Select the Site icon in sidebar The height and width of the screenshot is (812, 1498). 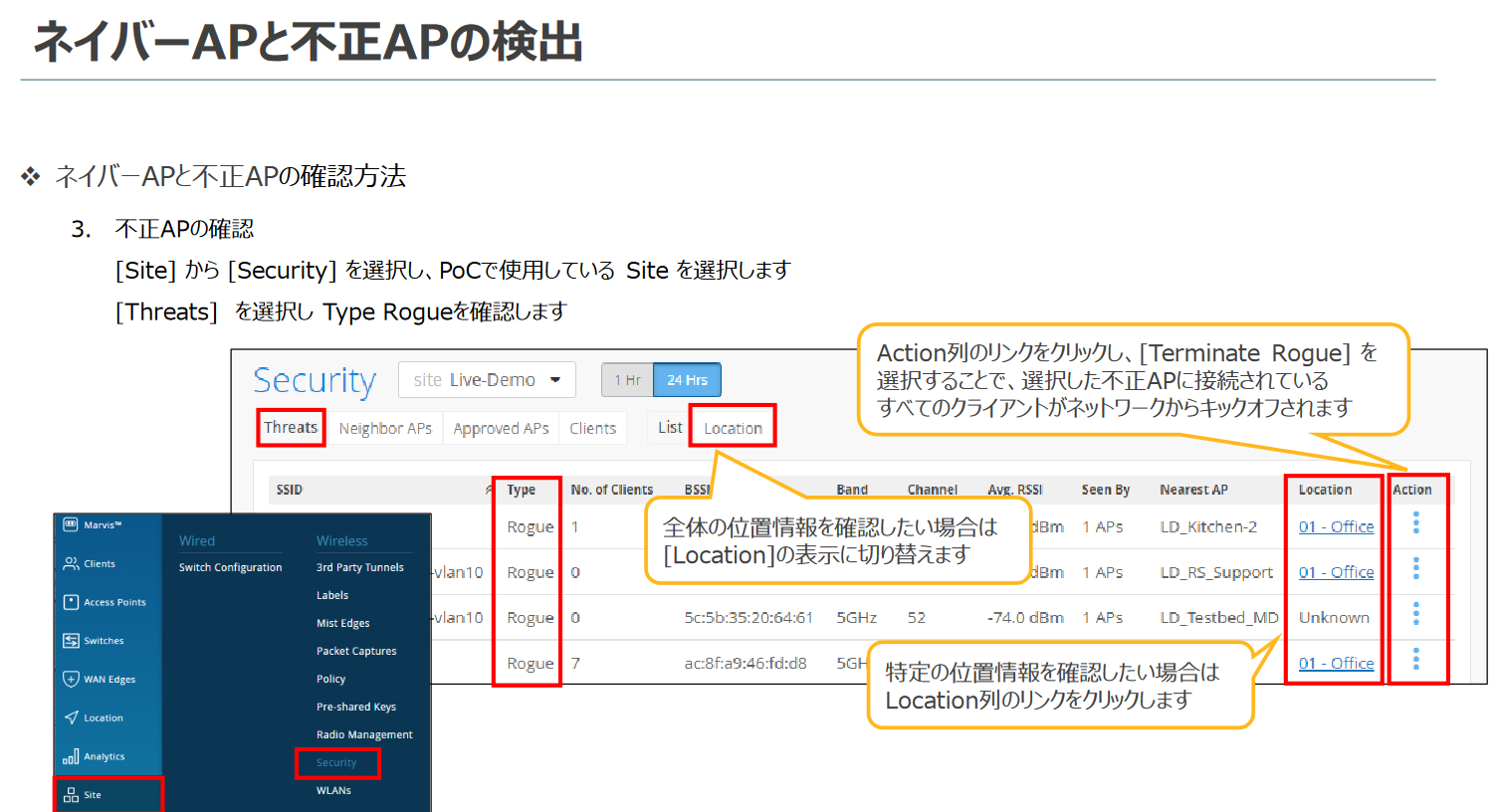[x=71, y=795]
